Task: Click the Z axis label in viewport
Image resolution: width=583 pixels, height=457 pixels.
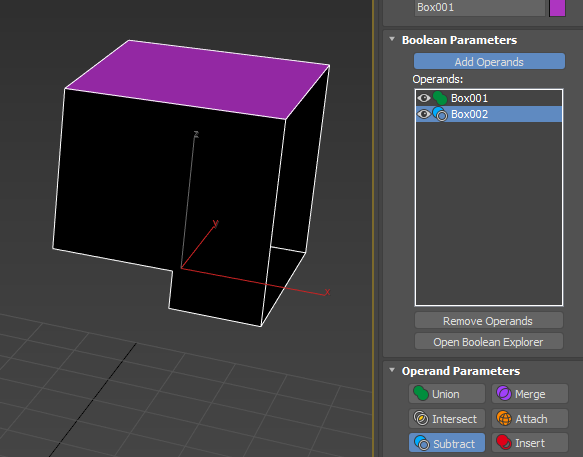Action: coord(196,134)
